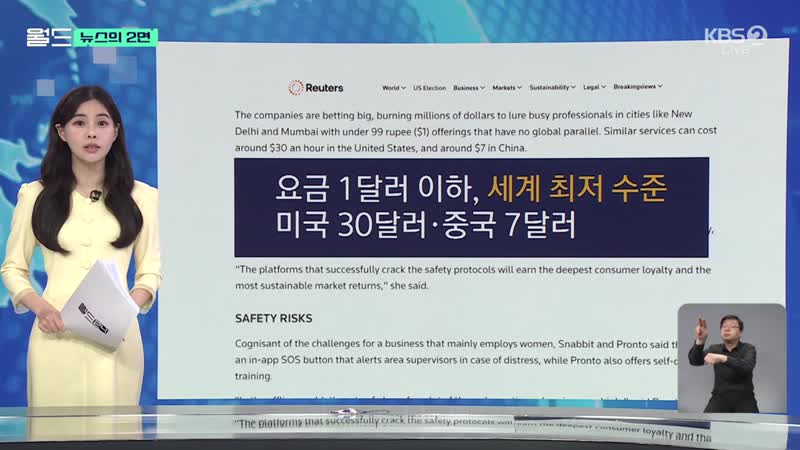
Task: Click the Reuters logo icon
Action: pos(295,88)
